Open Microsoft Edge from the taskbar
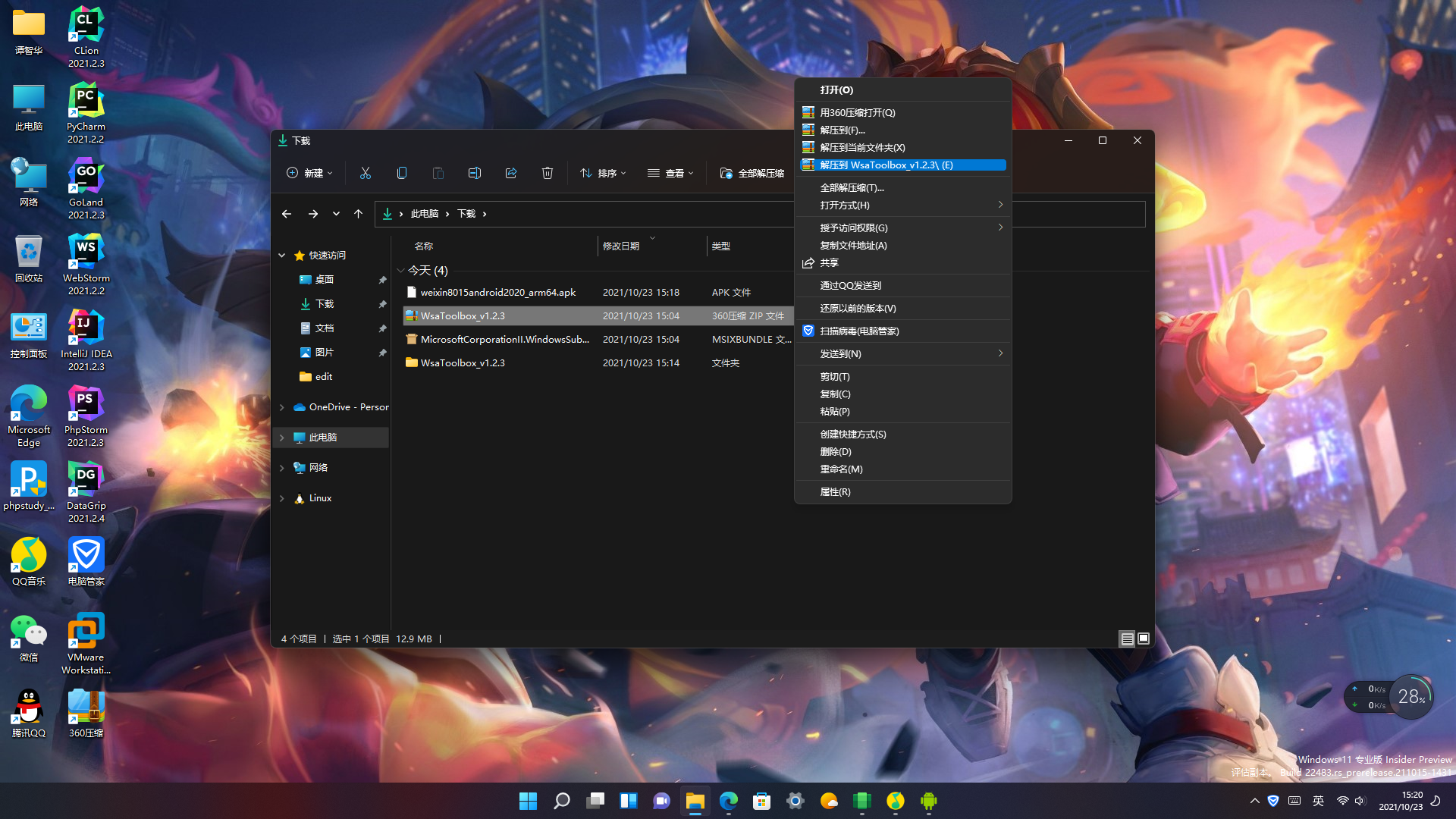 point(729,801)
